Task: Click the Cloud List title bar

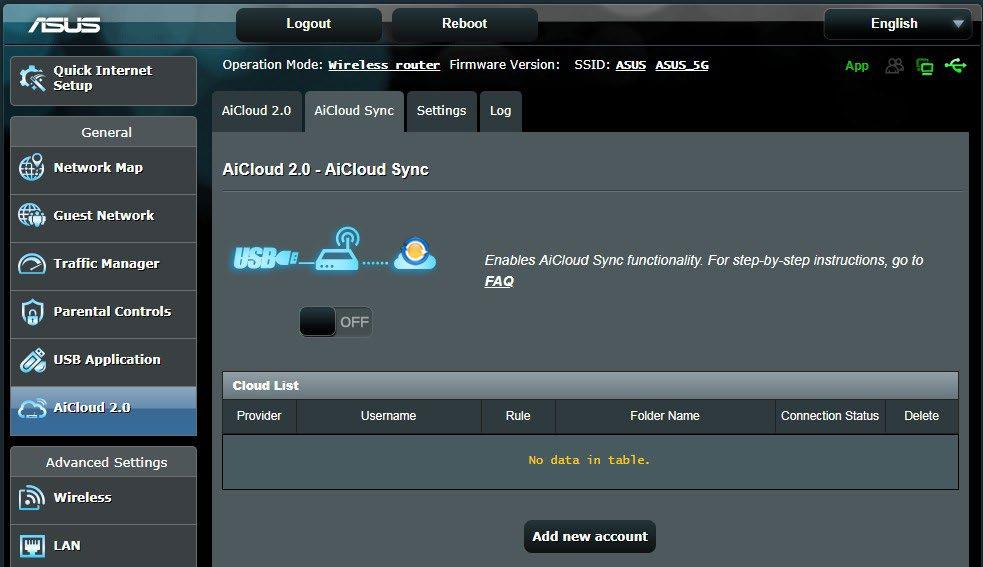Action: (590, 386)
